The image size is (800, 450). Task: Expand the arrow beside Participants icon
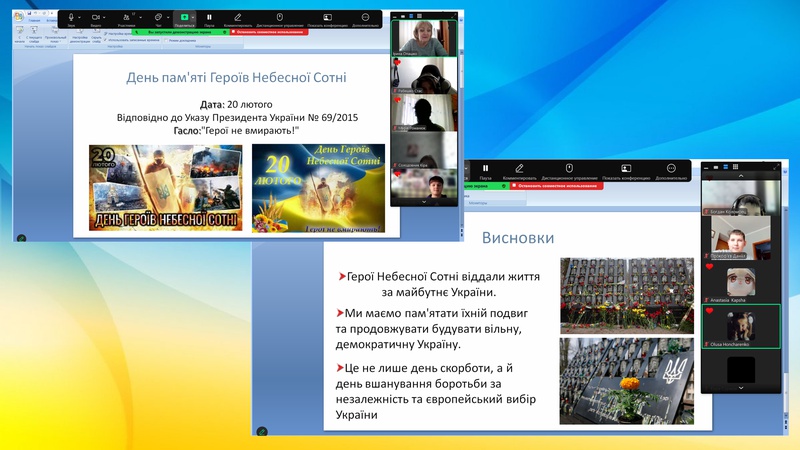[141, 17]
